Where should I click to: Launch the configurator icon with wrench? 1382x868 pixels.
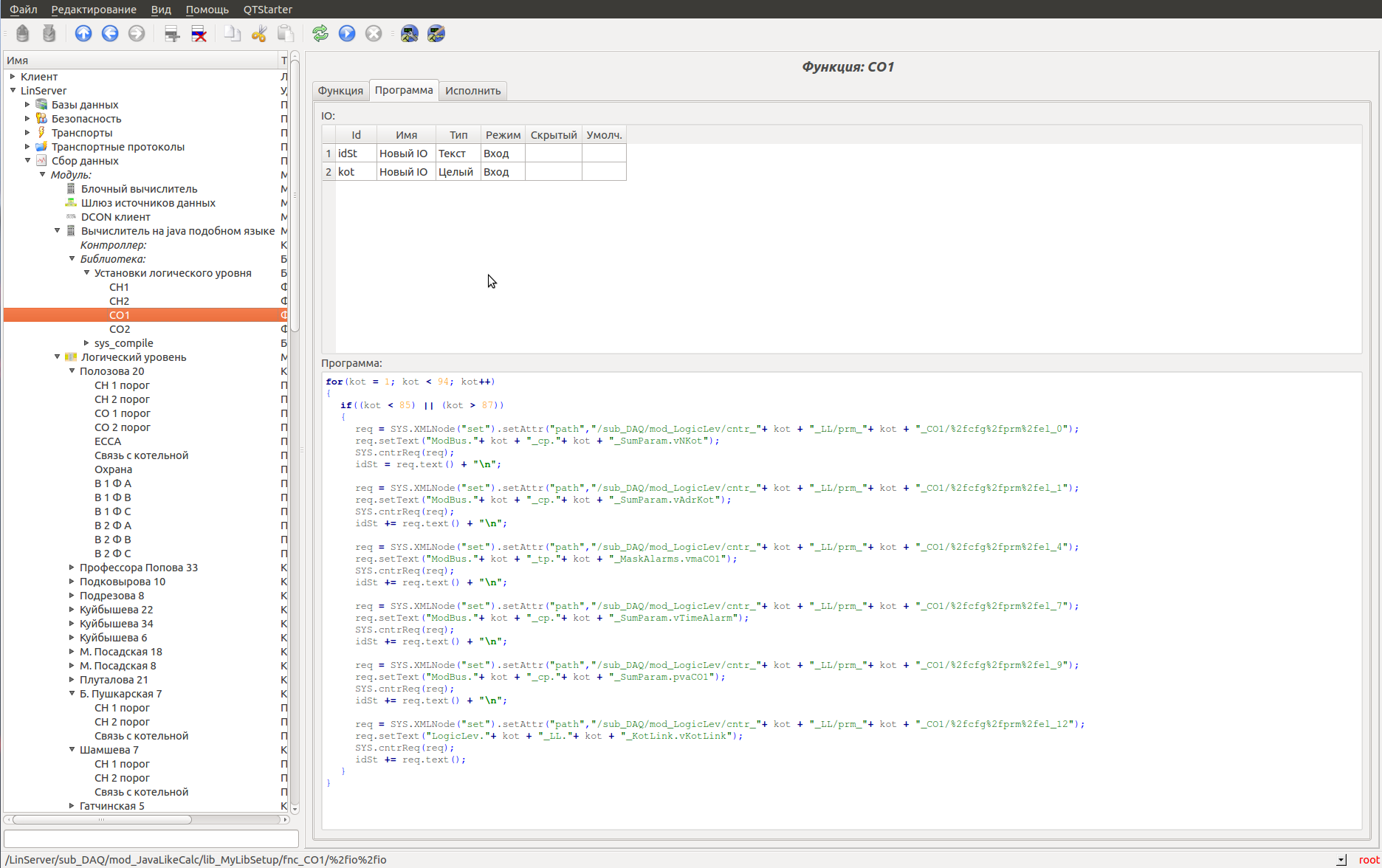click(x=410, y=33)
